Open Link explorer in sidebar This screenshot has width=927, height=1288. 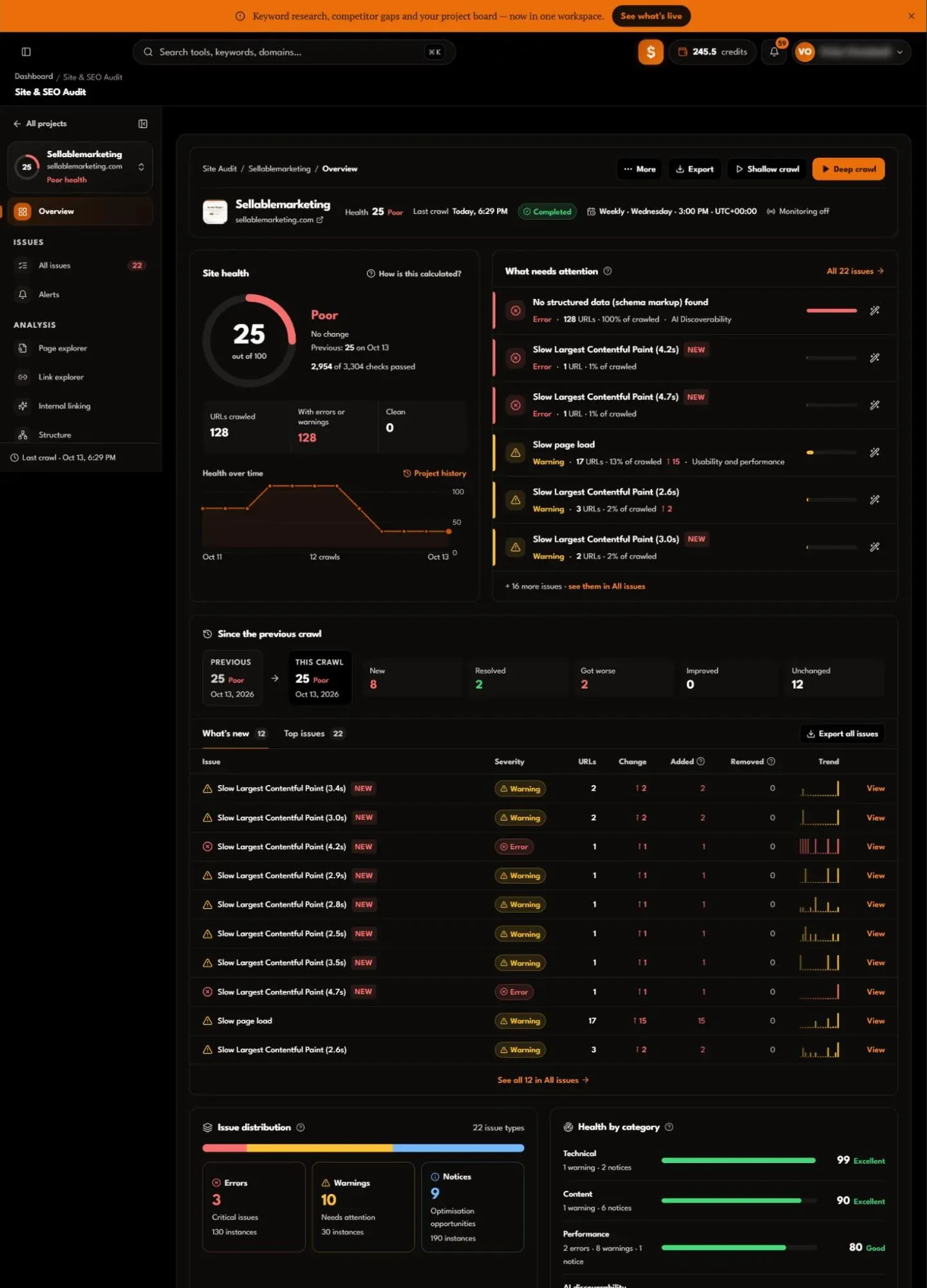point(80,377)
